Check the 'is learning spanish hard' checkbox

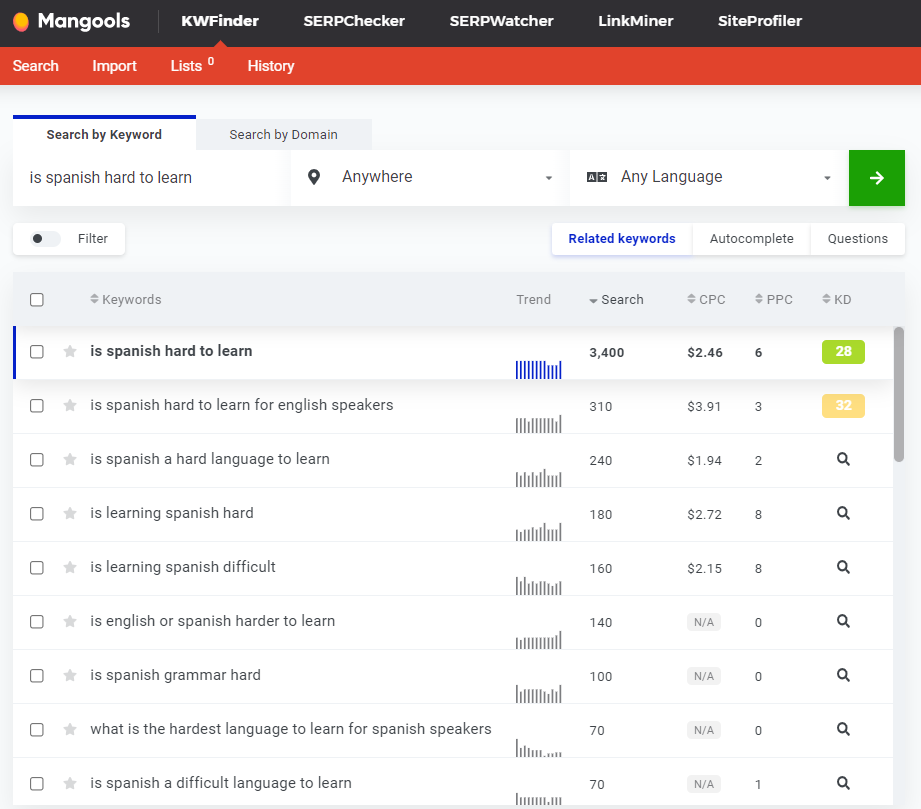tap(36, 513)
